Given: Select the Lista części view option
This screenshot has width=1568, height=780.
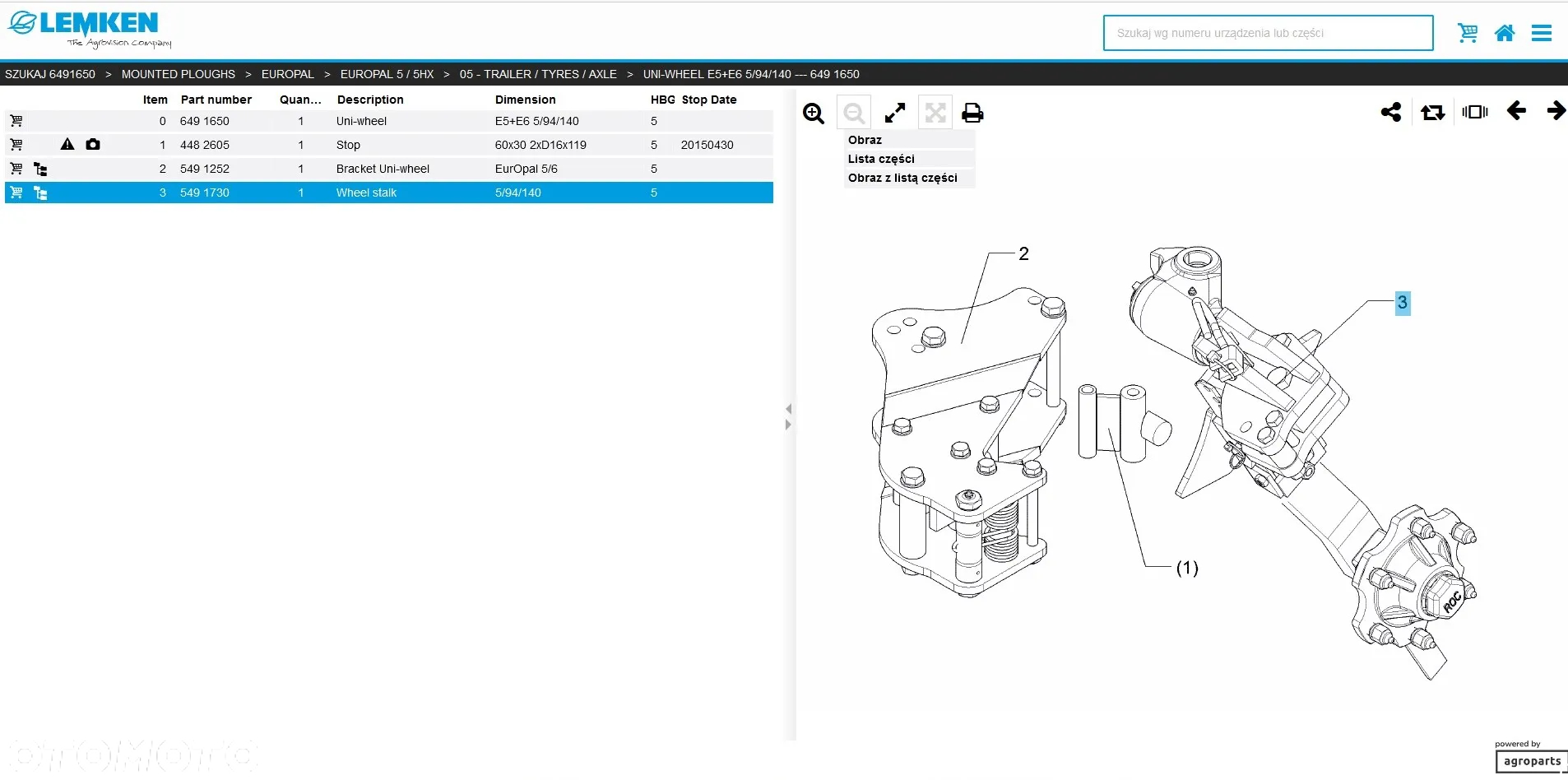Looking at the screenshot, I should pyautogui.click(x=909, y=159).
